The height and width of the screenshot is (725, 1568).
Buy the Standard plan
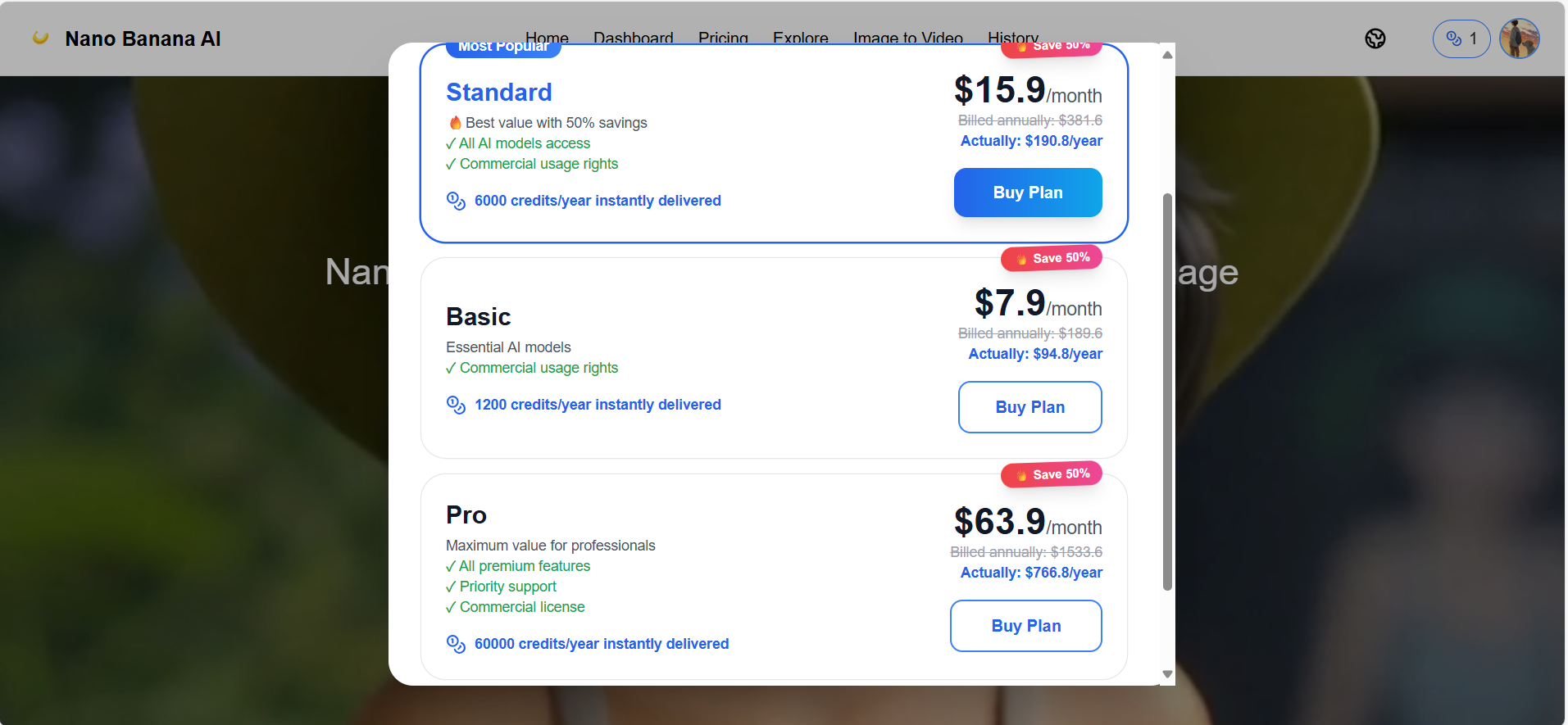click(x=1027, y=193)
